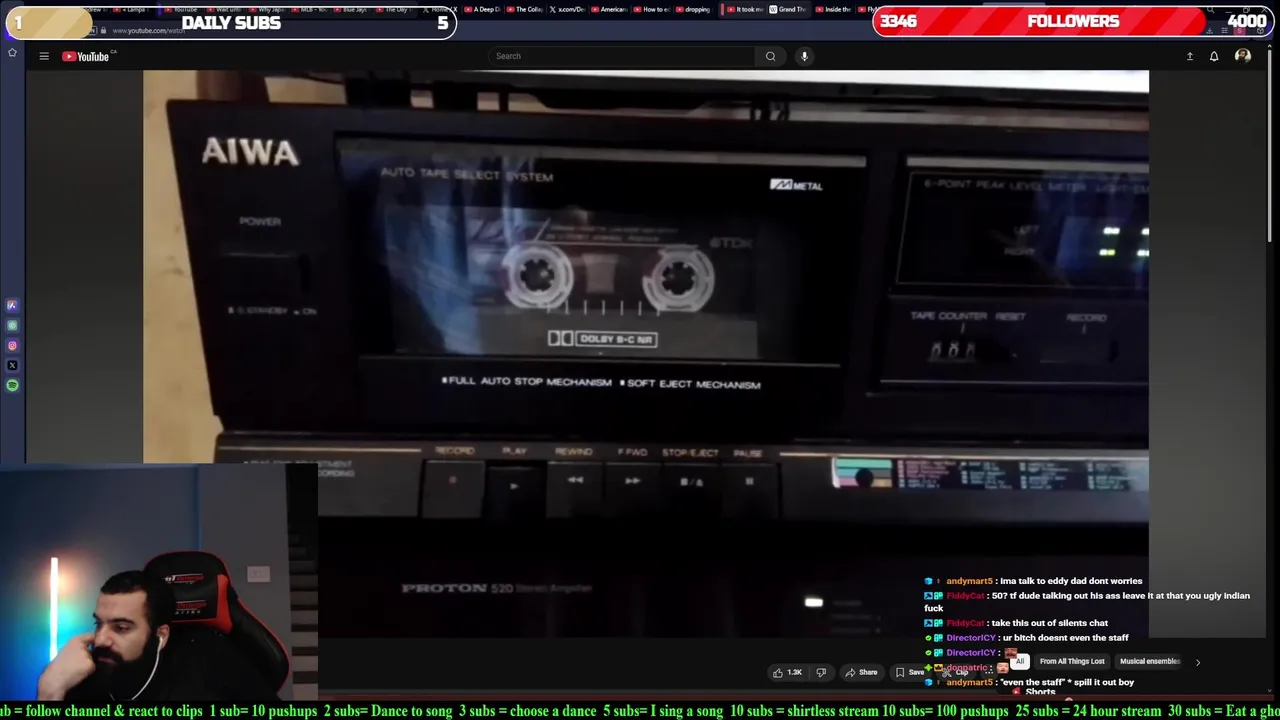Switch to The Collap browser tab
The image size is (1280, 720).
pos(525,9)
